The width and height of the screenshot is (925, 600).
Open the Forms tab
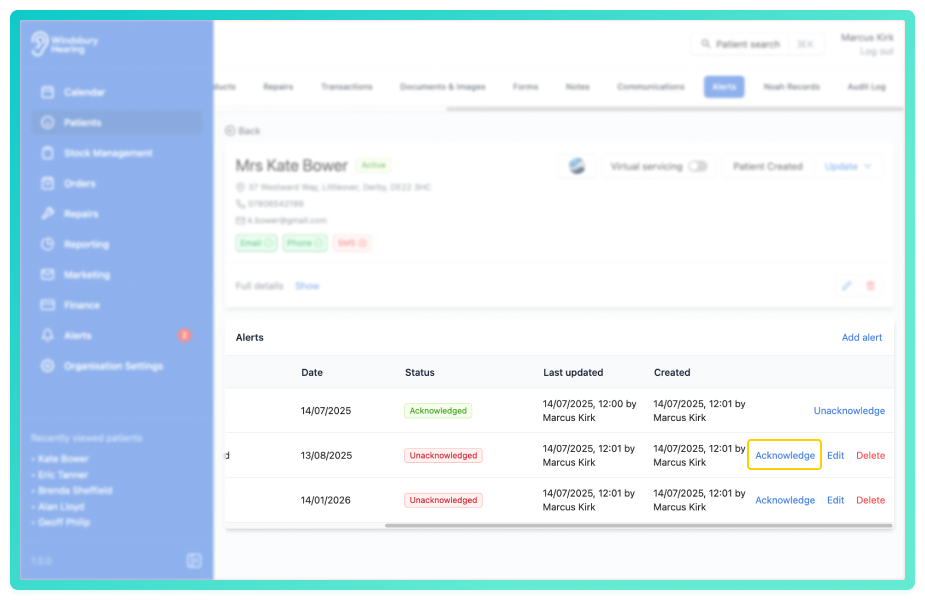[x=526, y=87]
